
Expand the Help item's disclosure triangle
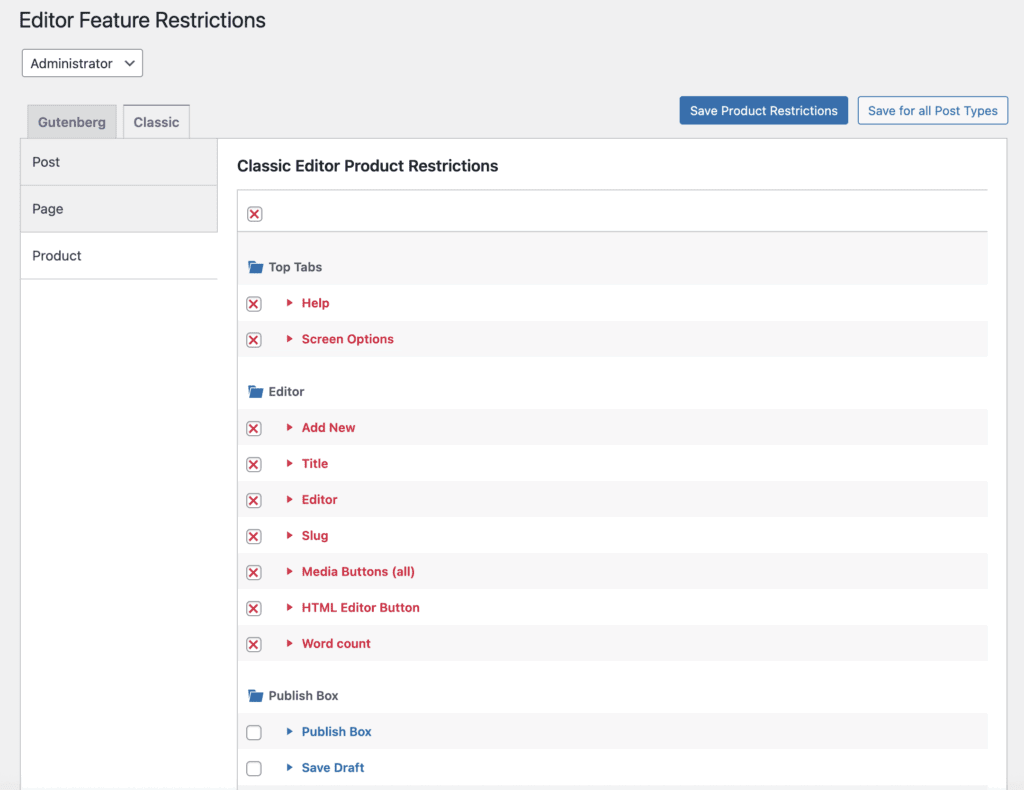click(x=290, y=303)
